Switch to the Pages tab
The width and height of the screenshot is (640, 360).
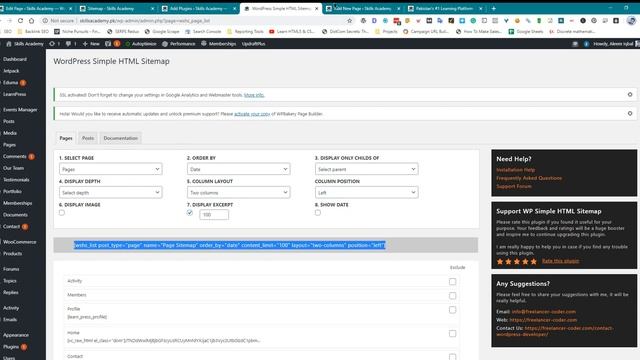[66, 138]
